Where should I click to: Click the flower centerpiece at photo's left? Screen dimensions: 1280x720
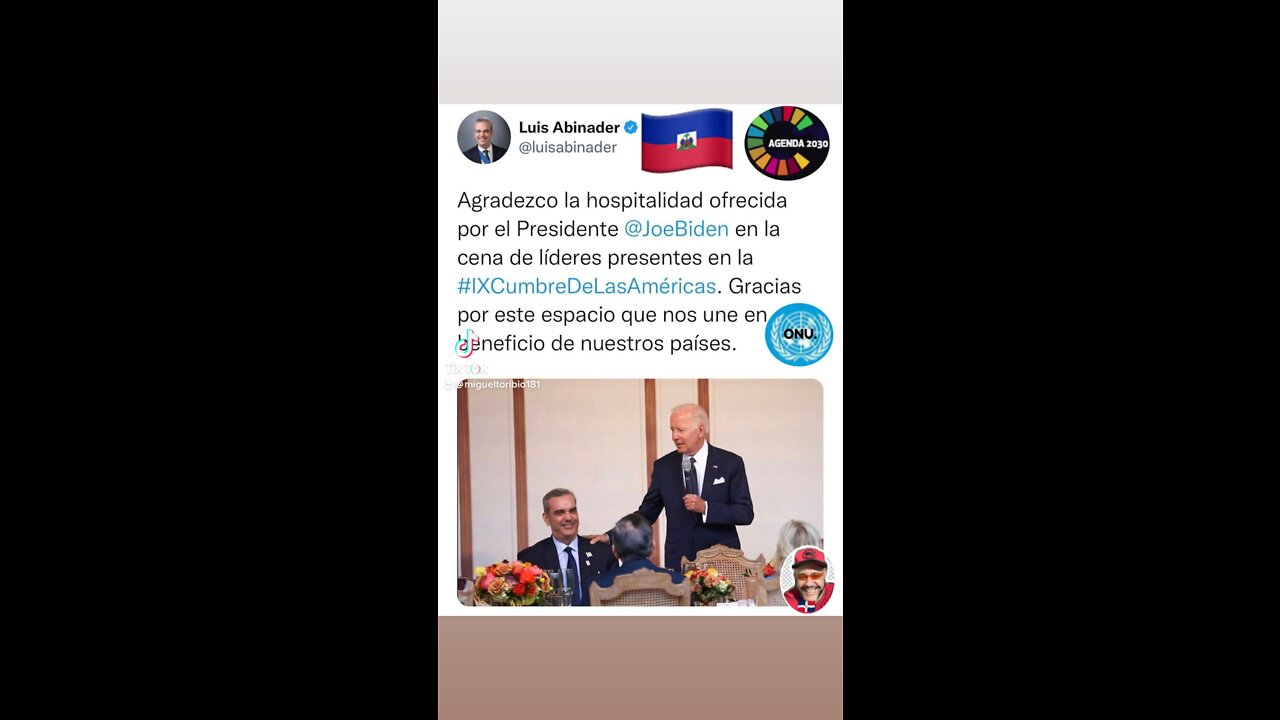[x=511, y=583]
